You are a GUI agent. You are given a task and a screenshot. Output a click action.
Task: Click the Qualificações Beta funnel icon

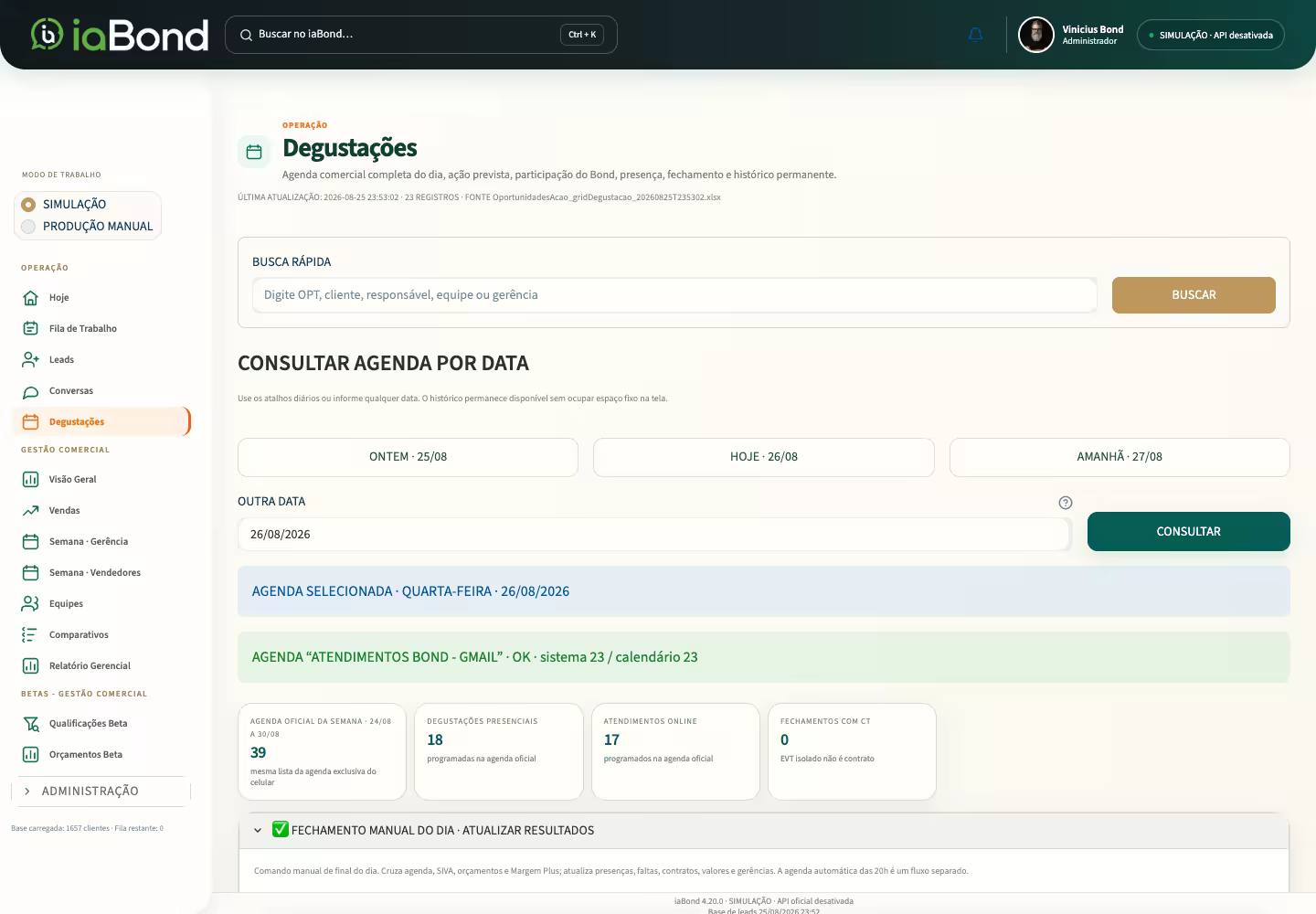click(x=30, y=724)
